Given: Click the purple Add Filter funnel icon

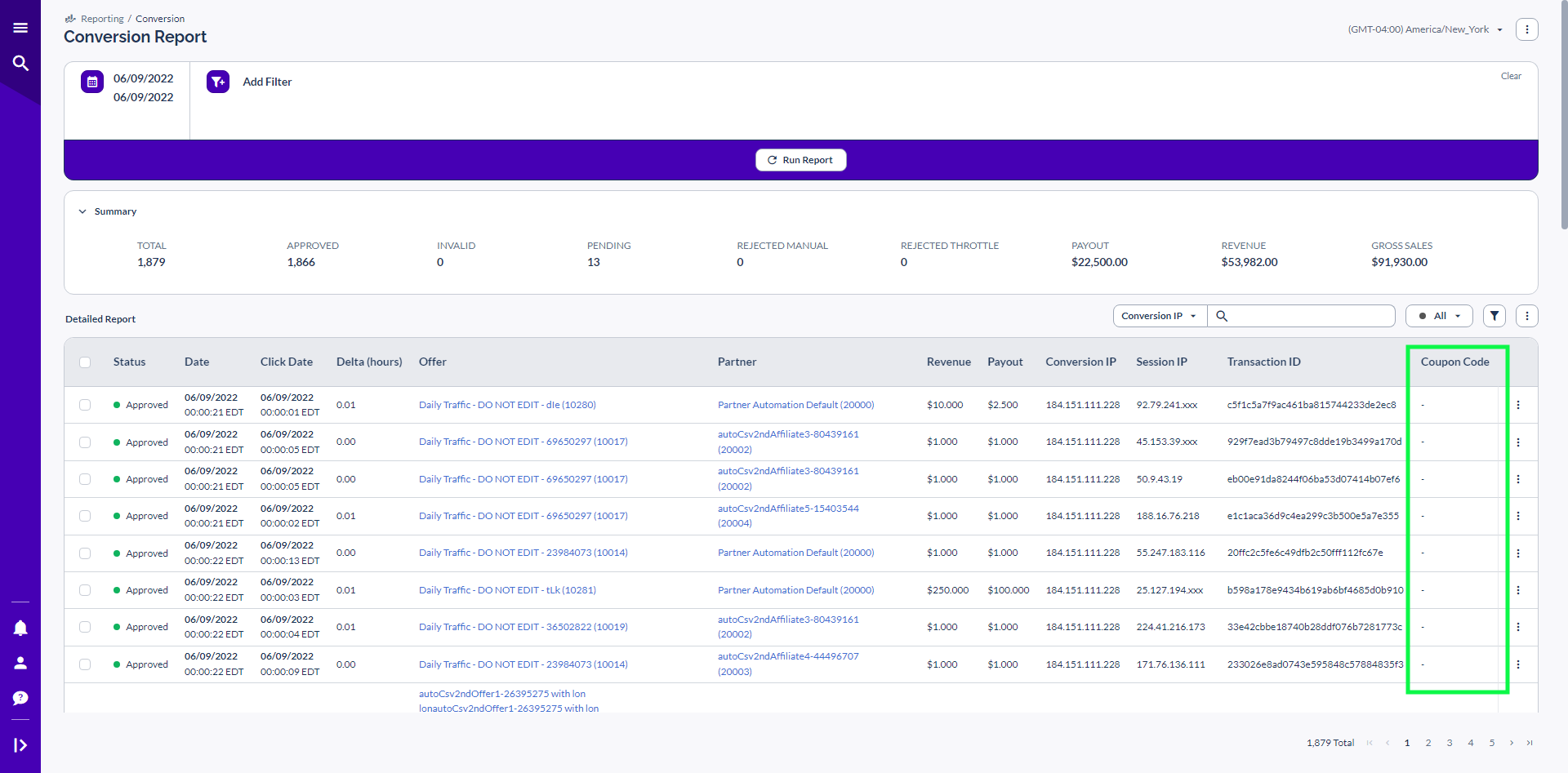Looking at the screenshot, I should (218, 82).
